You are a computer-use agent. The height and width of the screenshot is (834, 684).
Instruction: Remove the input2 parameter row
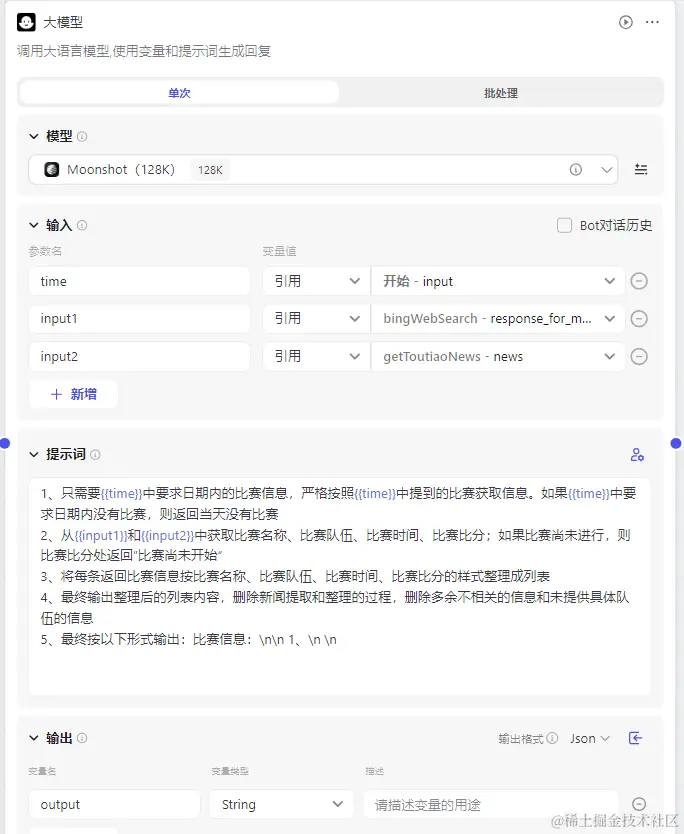tap(639, 356)
